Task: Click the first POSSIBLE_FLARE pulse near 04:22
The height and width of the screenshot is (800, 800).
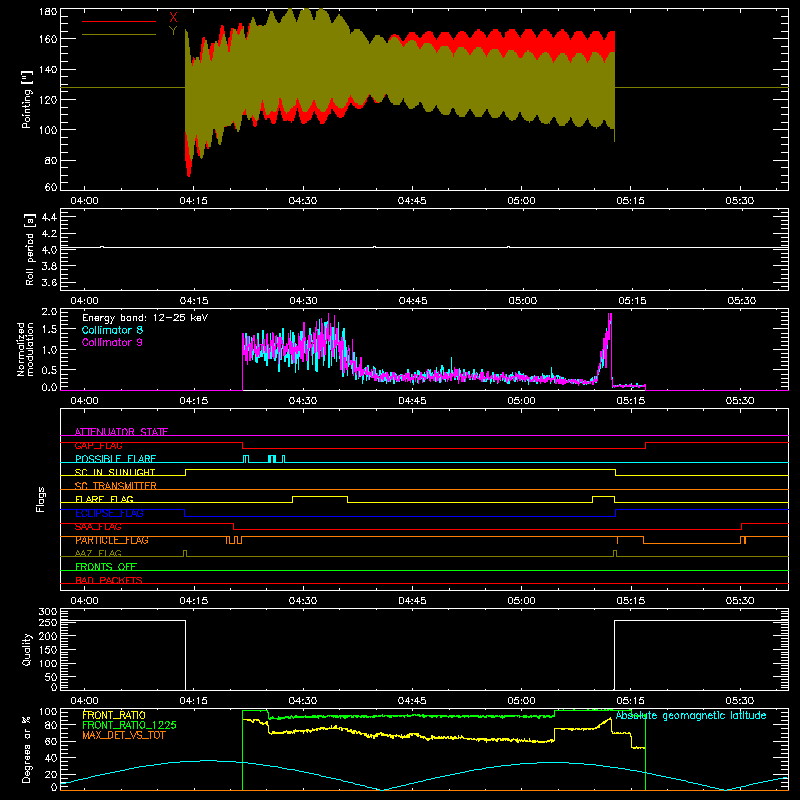Action: pyautogui.click(x=246, y=458)
